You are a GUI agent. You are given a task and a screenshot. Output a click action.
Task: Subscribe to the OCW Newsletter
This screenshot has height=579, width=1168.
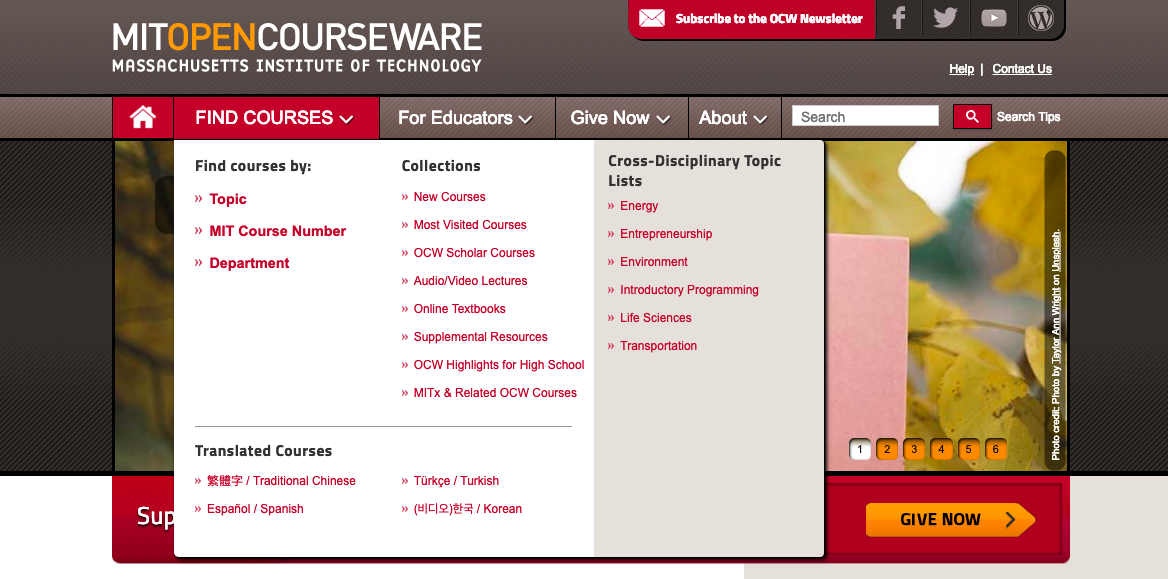click(x=769, y=19)
